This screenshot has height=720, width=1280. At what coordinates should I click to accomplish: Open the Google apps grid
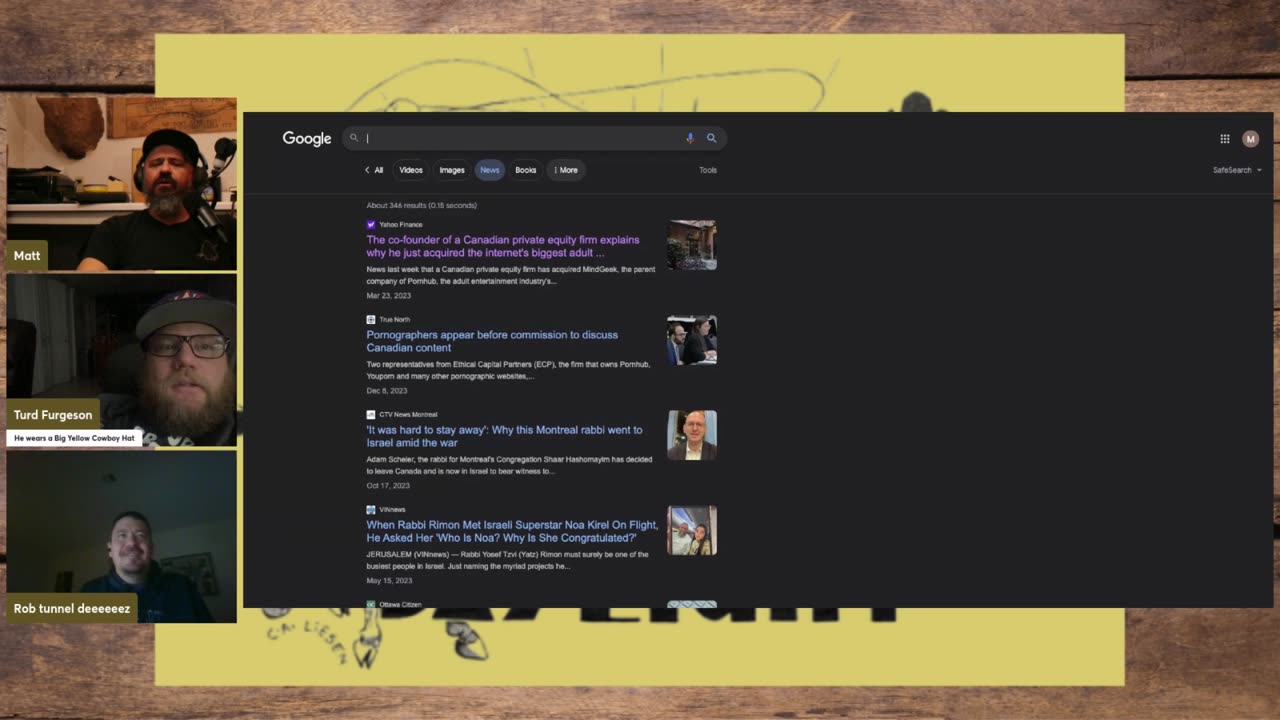(x=1224, y=139)
